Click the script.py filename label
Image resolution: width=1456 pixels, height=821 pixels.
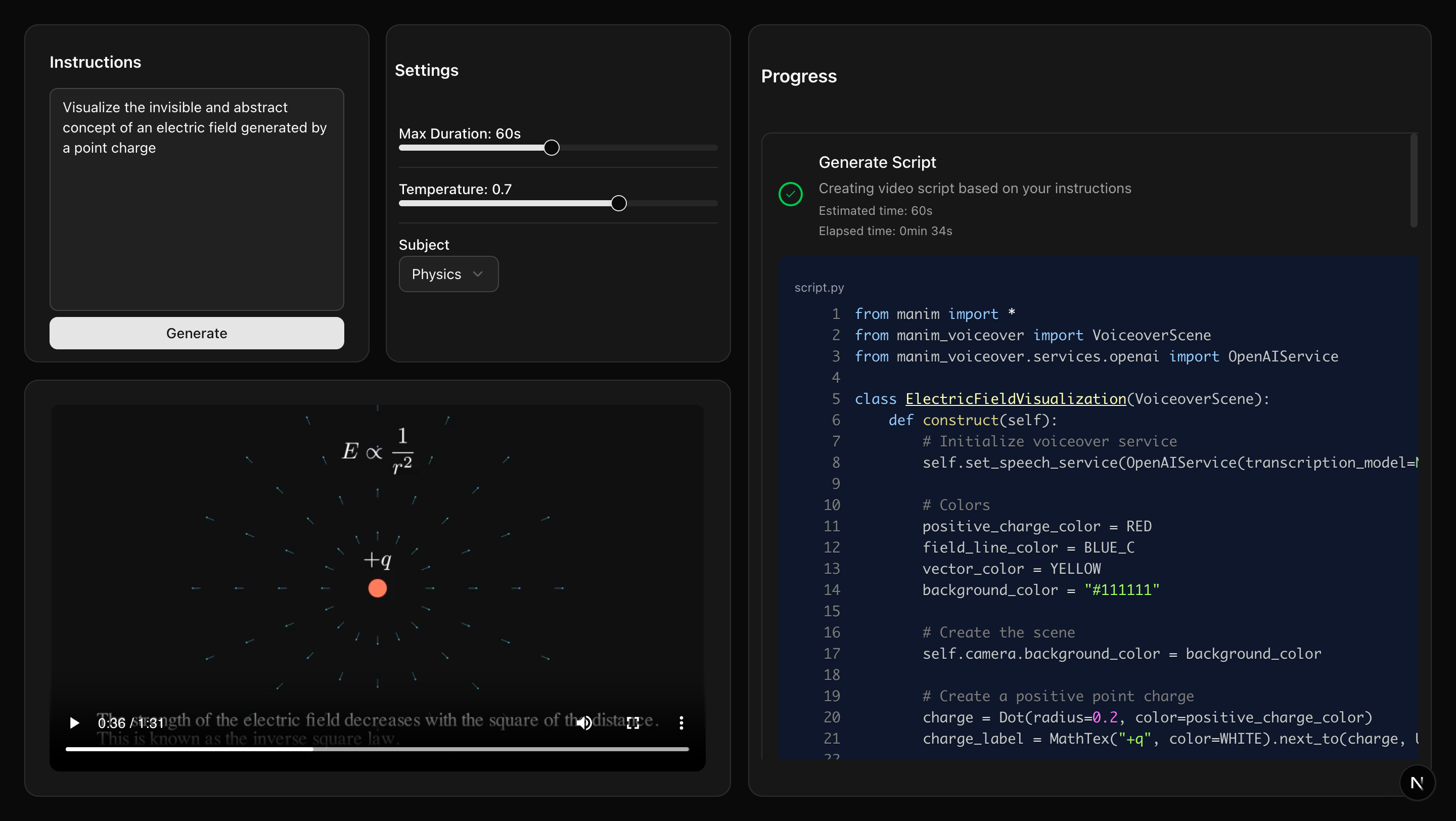pyautogui.click(x=819, y=288)
